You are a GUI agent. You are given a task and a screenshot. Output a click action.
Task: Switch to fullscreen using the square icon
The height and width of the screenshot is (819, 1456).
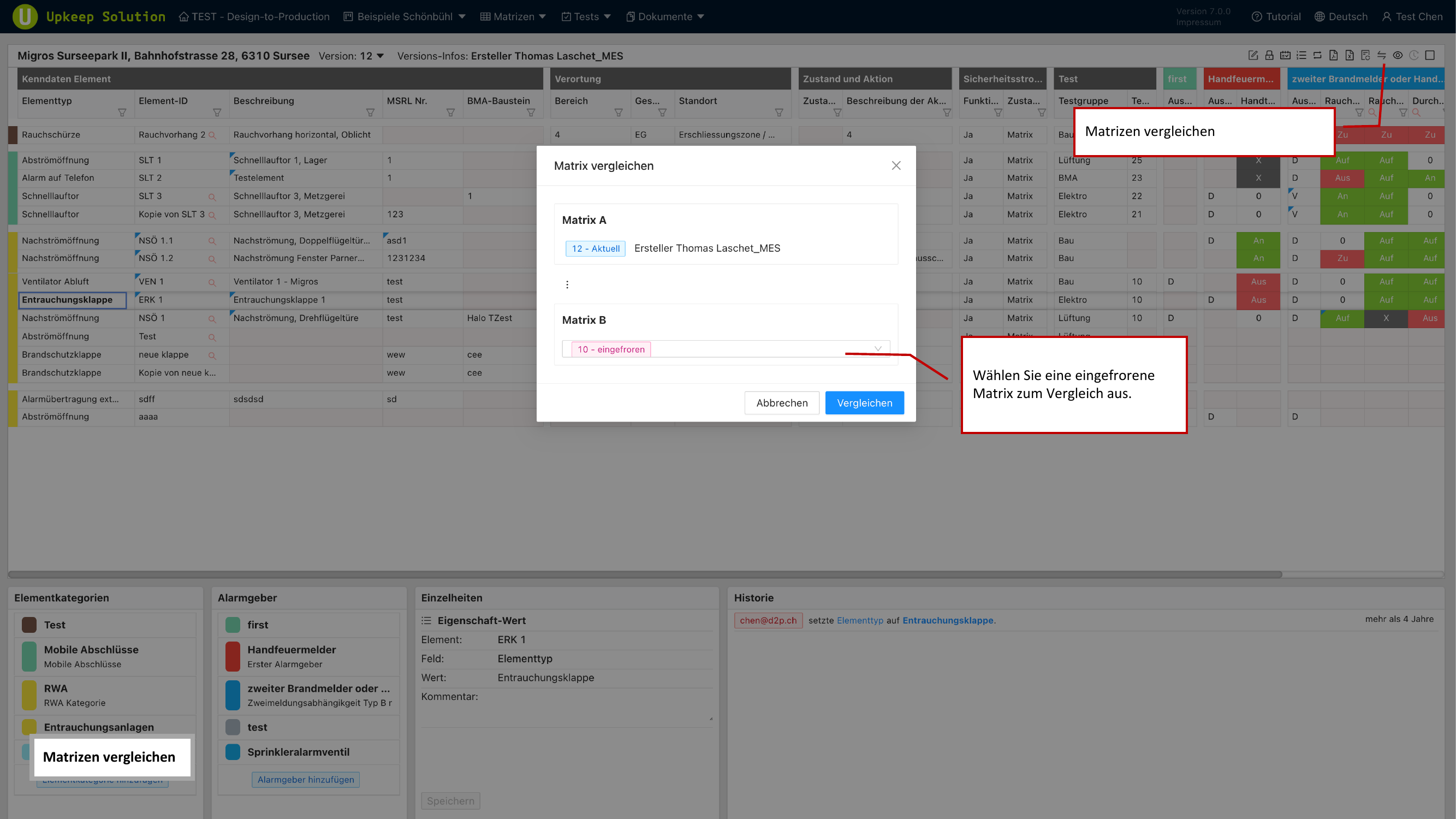(1430, 55)
